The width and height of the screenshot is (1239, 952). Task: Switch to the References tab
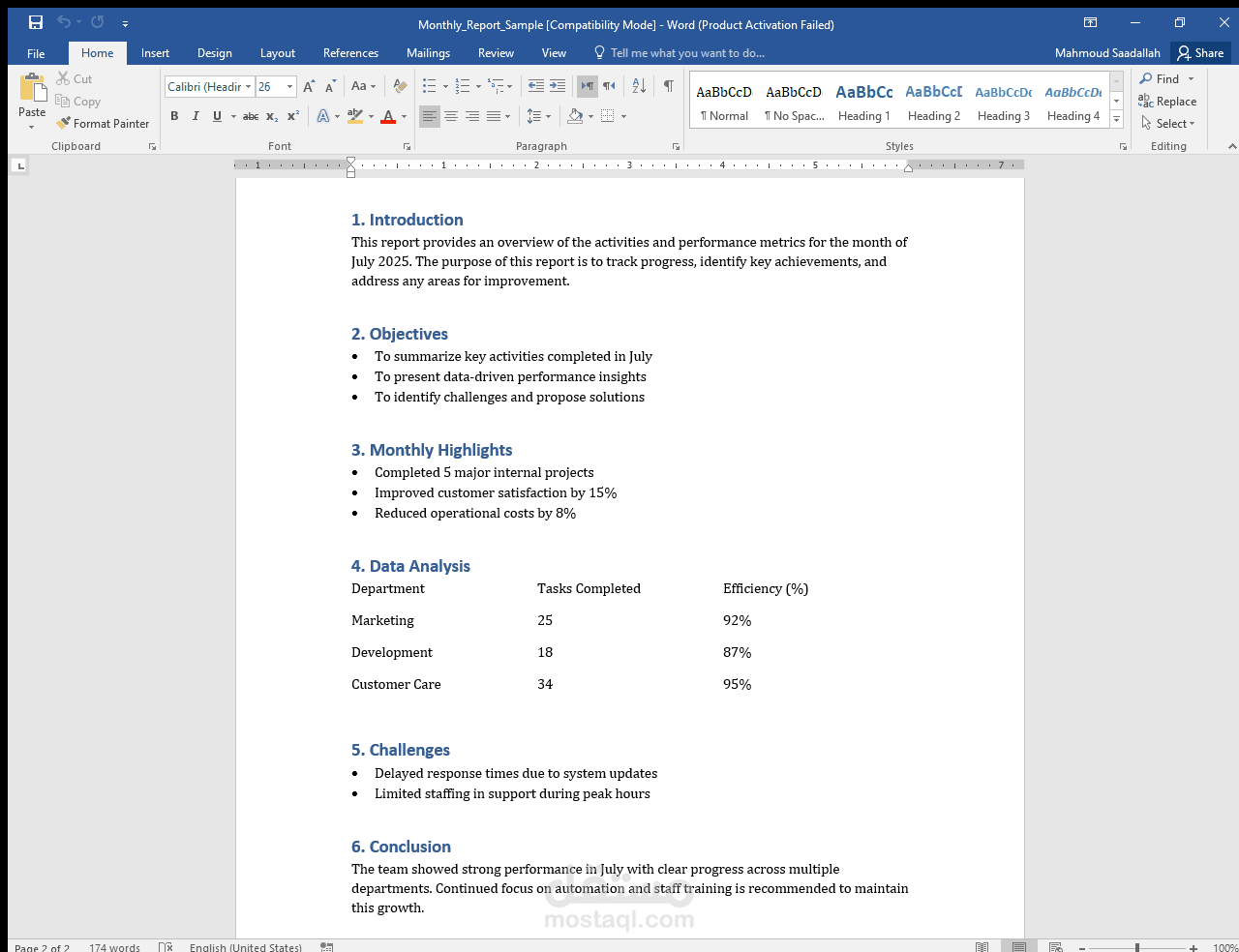[x=350, y=53]
